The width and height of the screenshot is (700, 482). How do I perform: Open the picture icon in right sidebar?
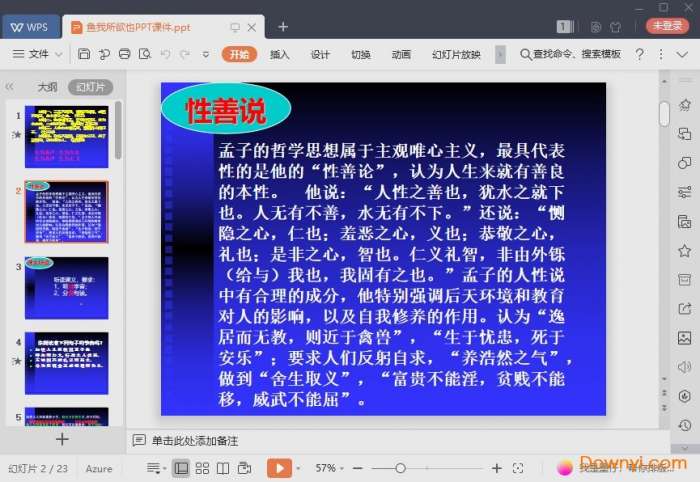click(x=684, y=338)
